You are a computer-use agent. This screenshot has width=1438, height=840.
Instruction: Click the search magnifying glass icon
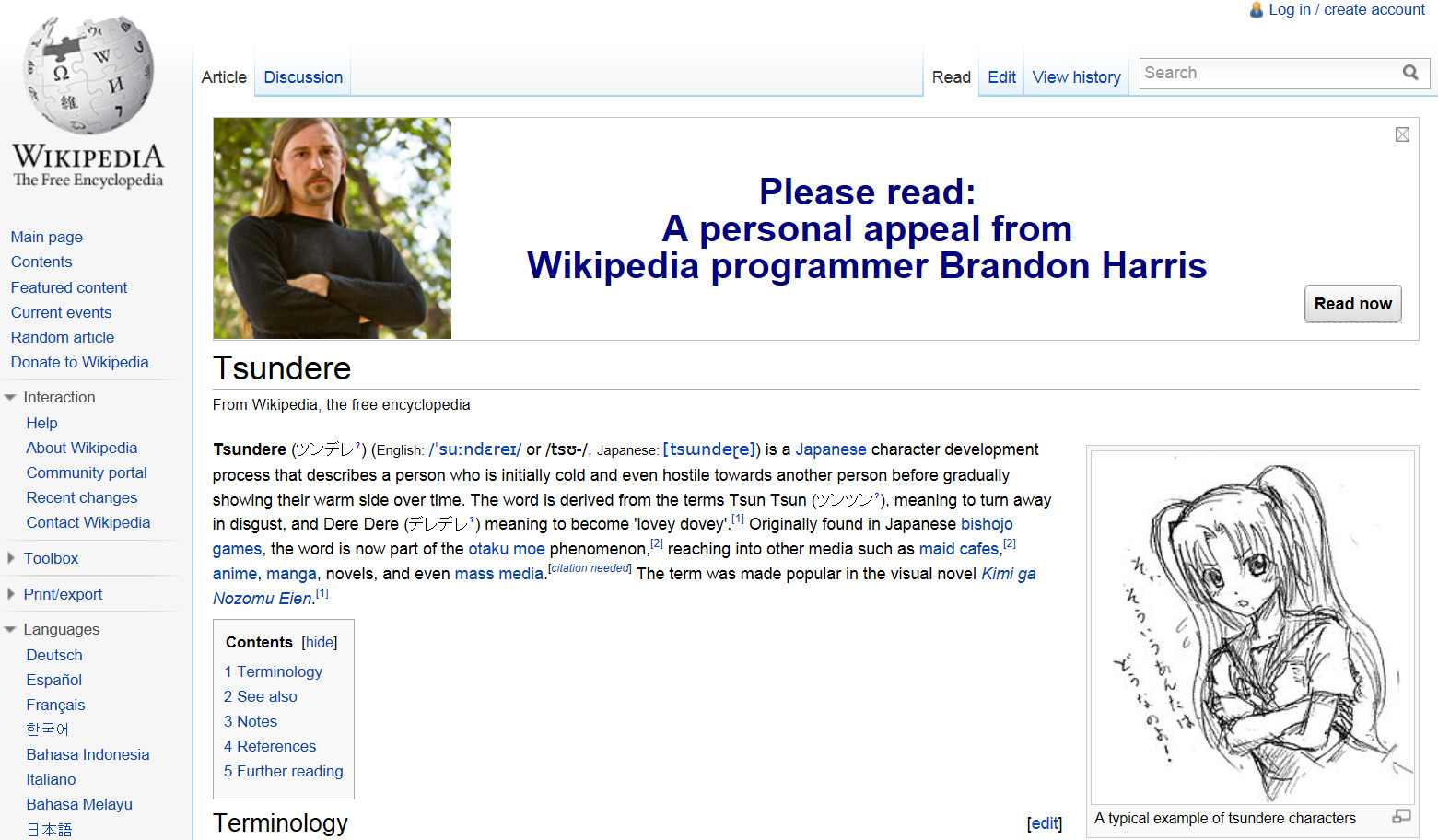[x=1410, y=73]
